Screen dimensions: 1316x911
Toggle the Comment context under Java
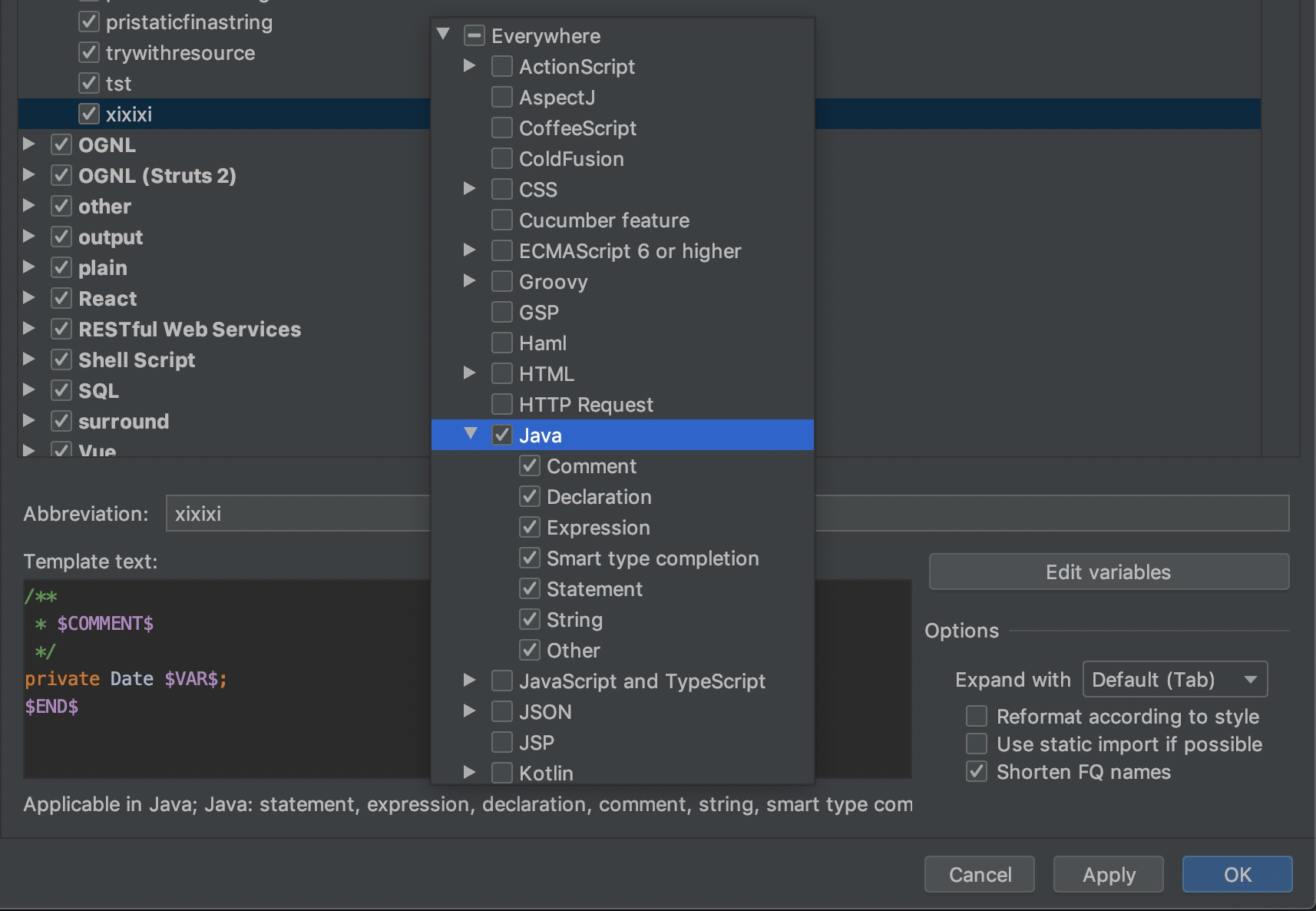coord(530,465)
